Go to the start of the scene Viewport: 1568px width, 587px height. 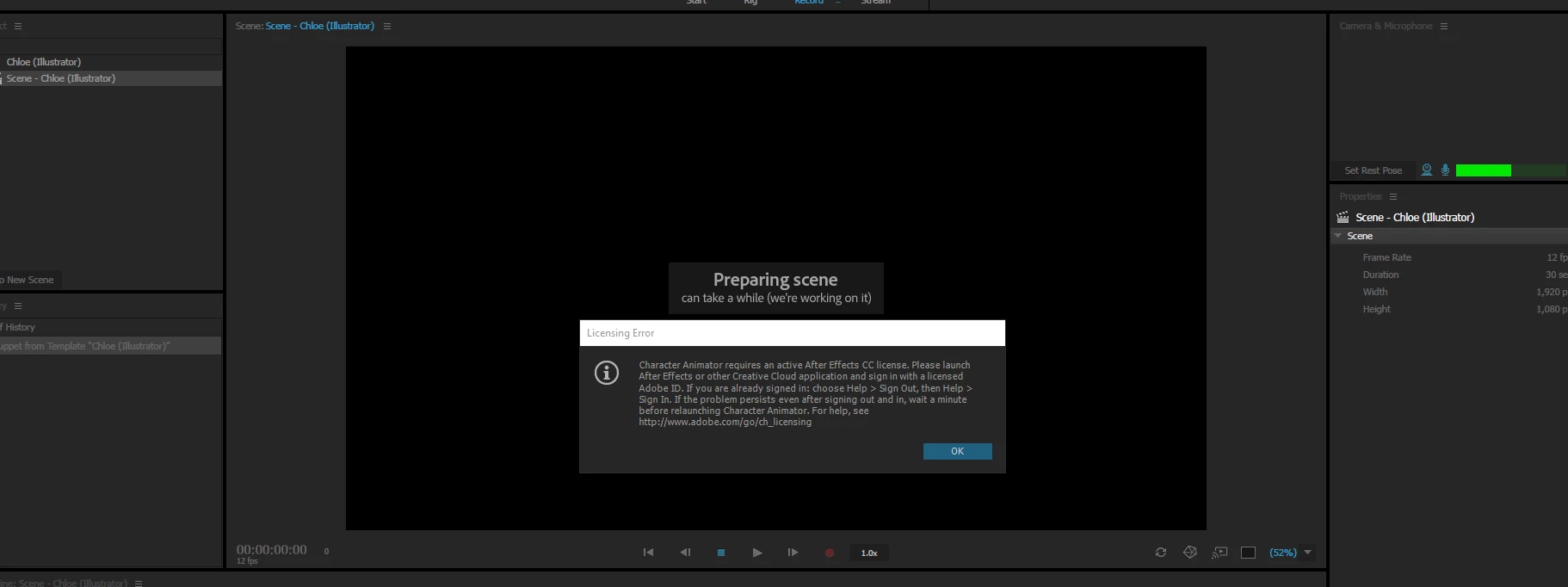tap(648, 553)
